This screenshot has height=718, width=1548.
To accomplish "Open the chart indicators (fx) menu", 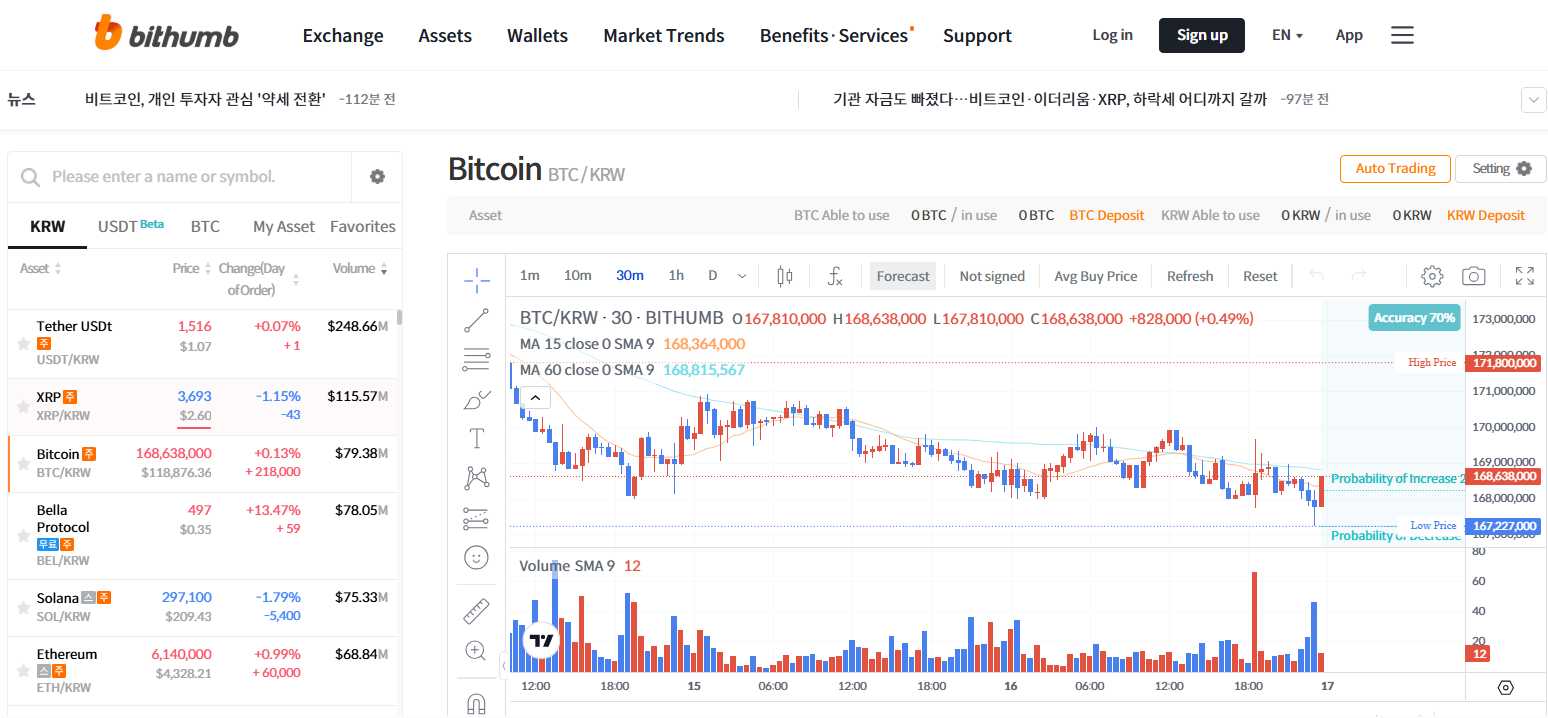I will click(835, 276).
